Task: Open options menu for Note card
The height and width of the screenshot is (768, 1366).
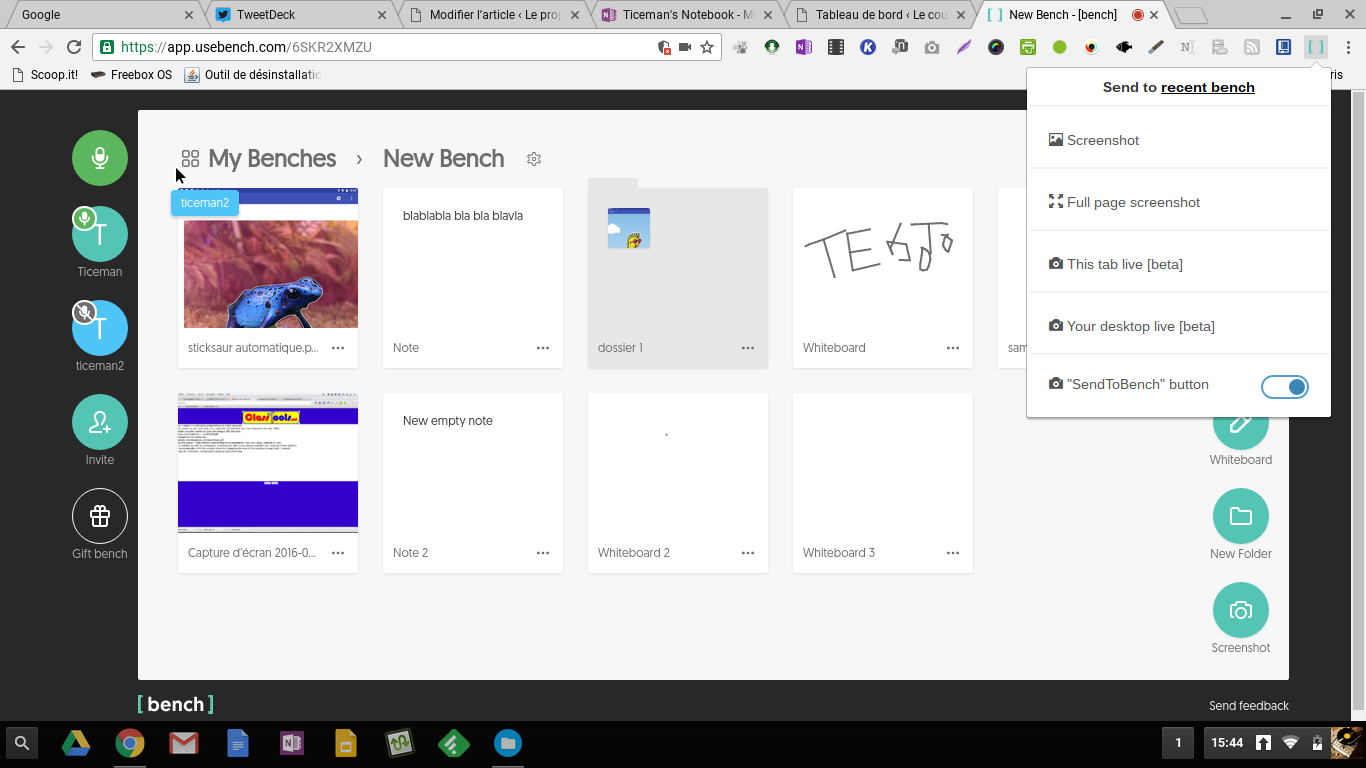Action: pos(543,348)
